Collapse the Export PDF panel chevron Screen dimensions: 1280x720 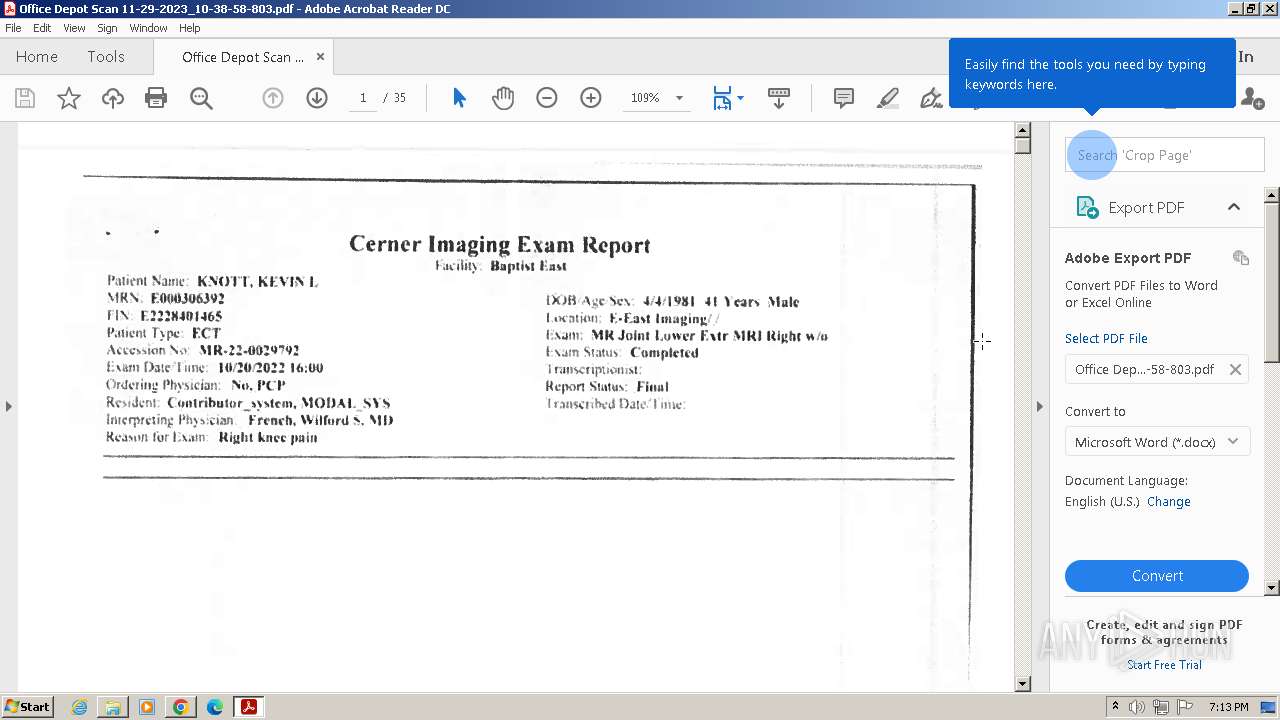(1234, 207)
